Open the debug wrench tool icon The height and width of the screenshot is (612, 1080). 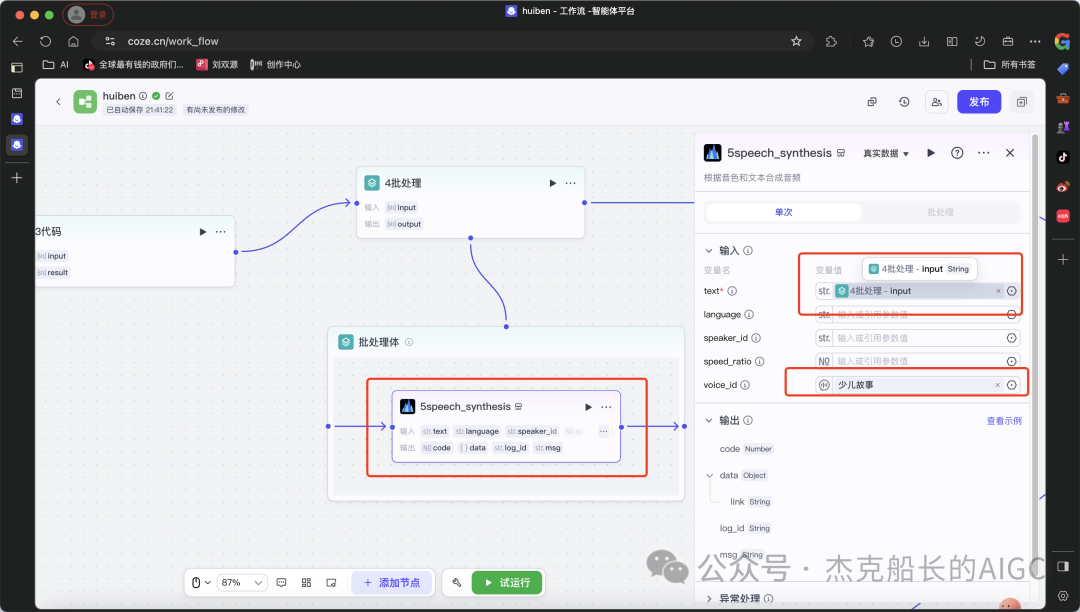[x=457, y=582]
